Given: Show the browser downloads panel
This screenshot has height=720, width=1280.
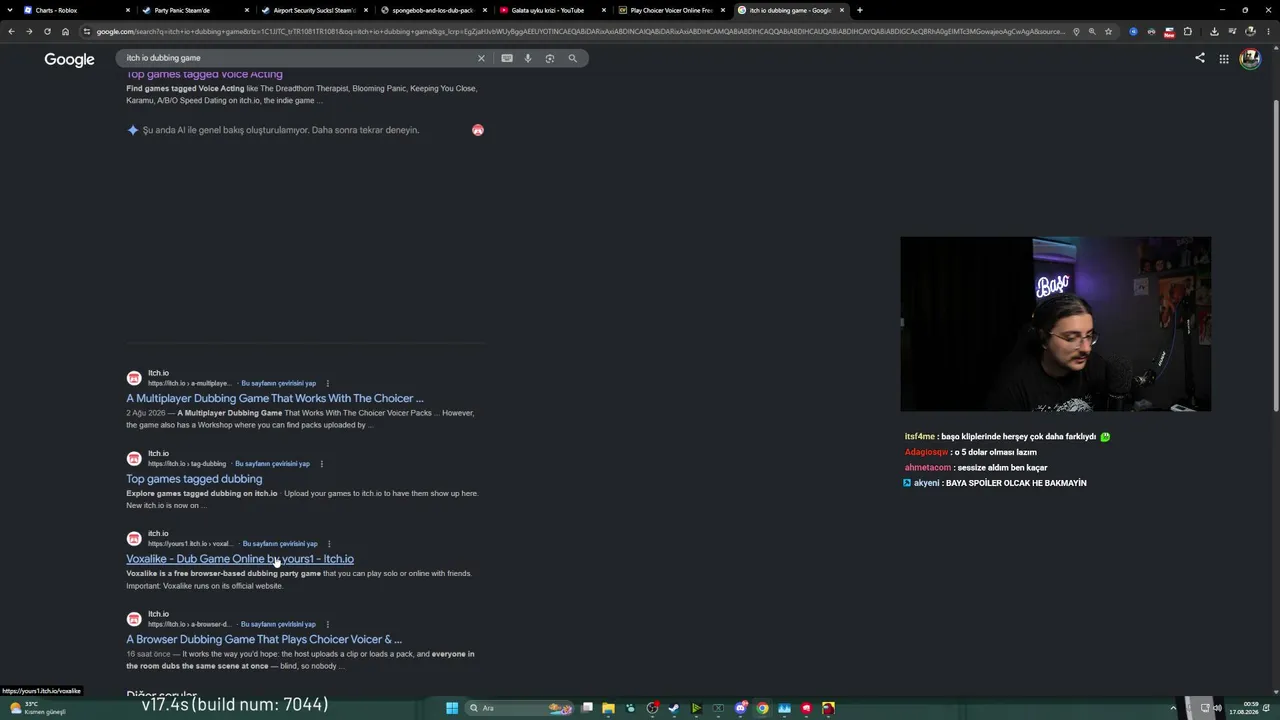Looking at the screenshot, I should 1214,31.
